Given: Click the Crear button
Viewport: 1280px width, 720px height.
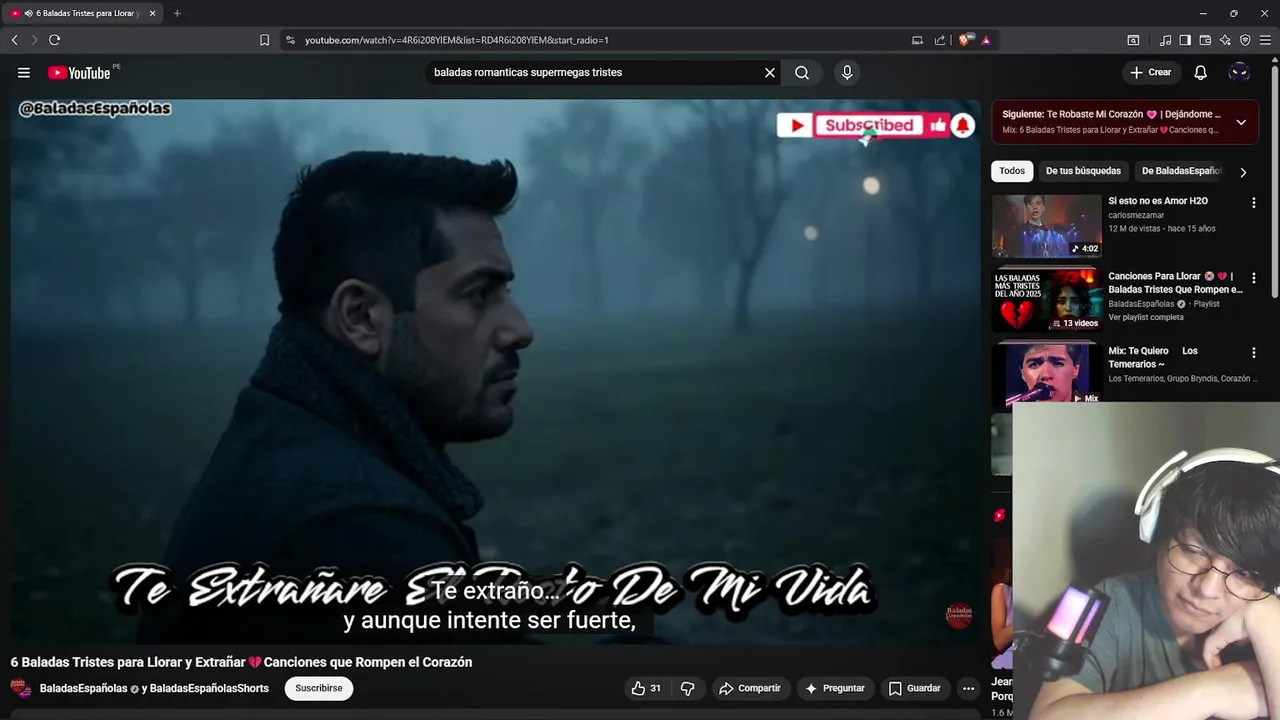Looking at the screenshot, I should click(x=1150, y=73).
